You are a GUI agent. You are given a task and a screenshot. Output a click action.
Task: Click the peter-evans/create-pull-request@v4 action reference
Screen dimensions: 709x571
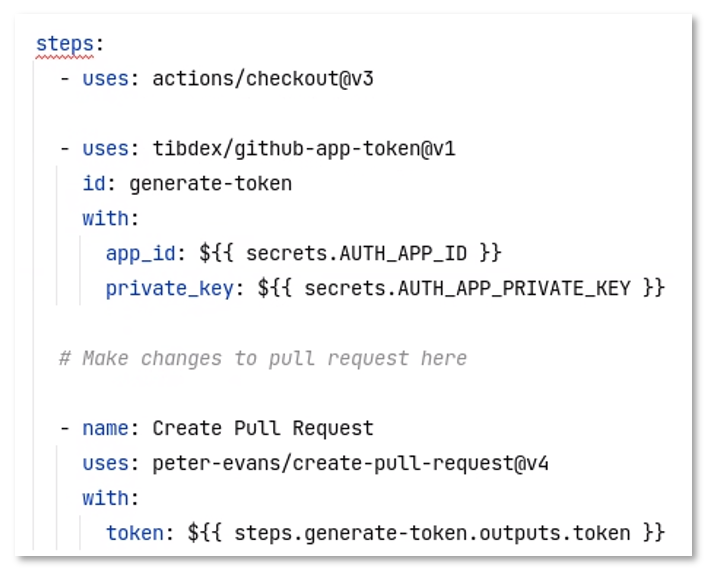click(x=350, y=463)
